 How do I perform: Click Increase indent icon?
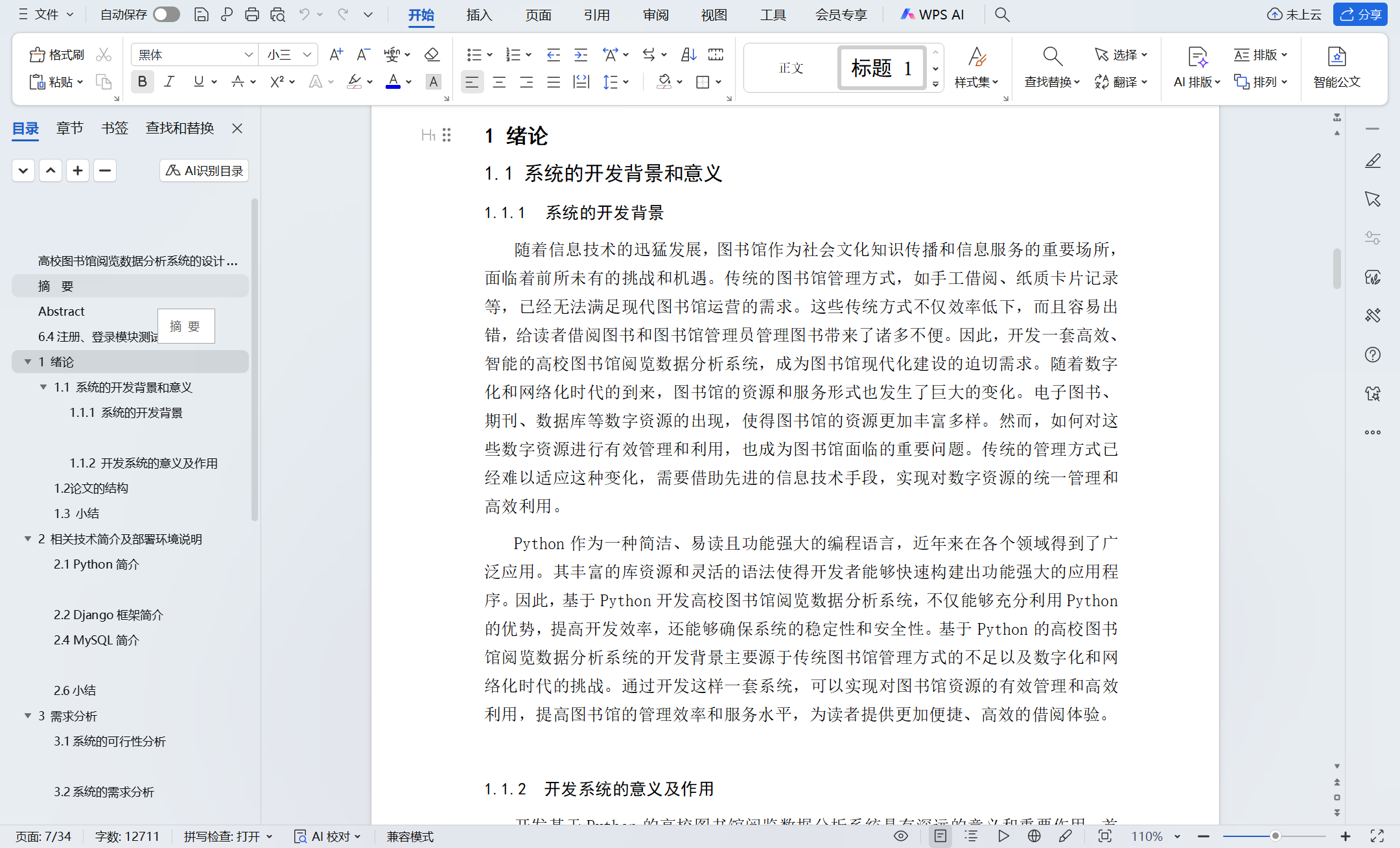click(581, 54)
